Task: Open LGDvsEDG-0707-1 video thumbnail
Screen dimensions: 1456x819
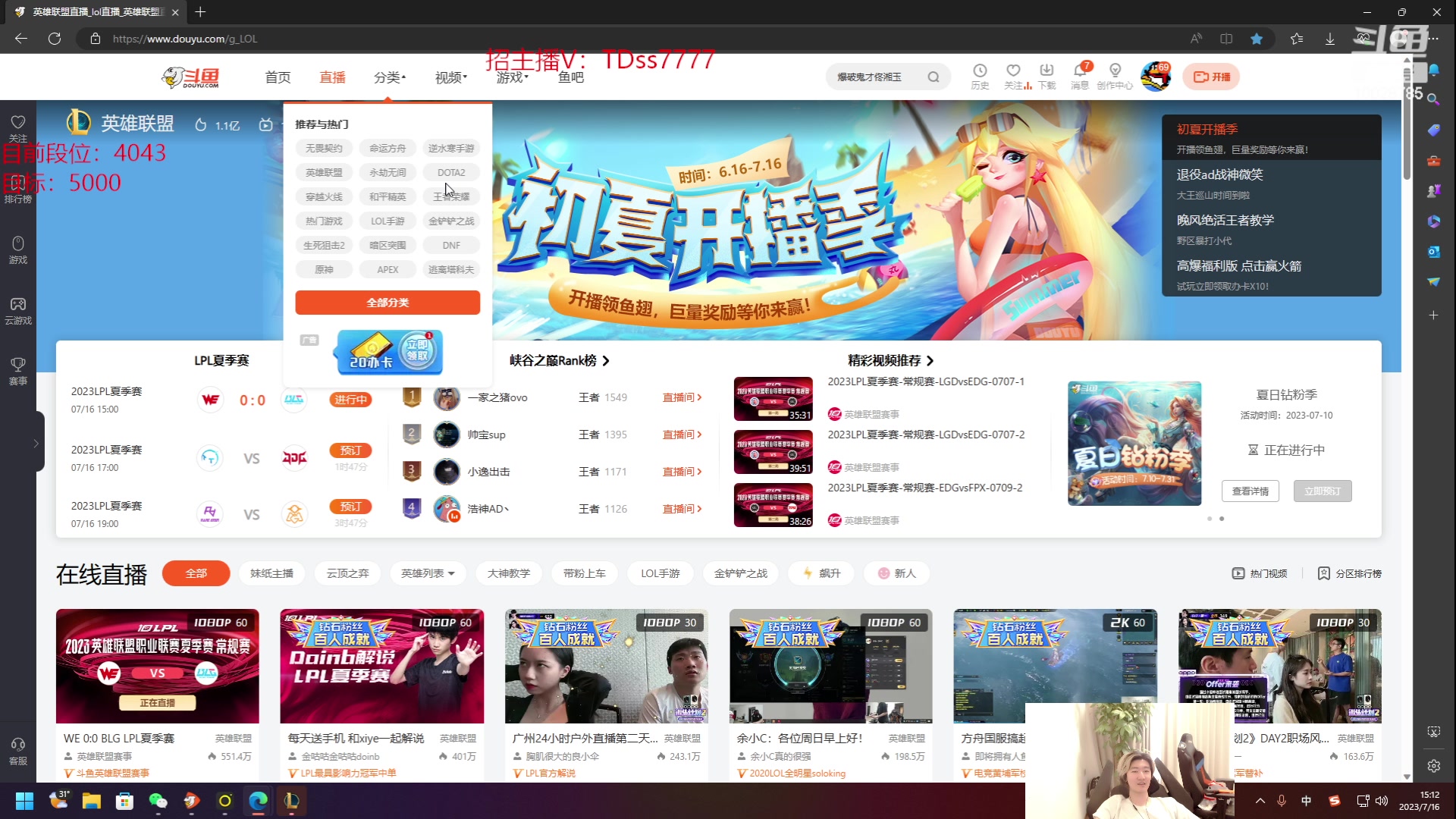Action: click(x=773, y=399)
